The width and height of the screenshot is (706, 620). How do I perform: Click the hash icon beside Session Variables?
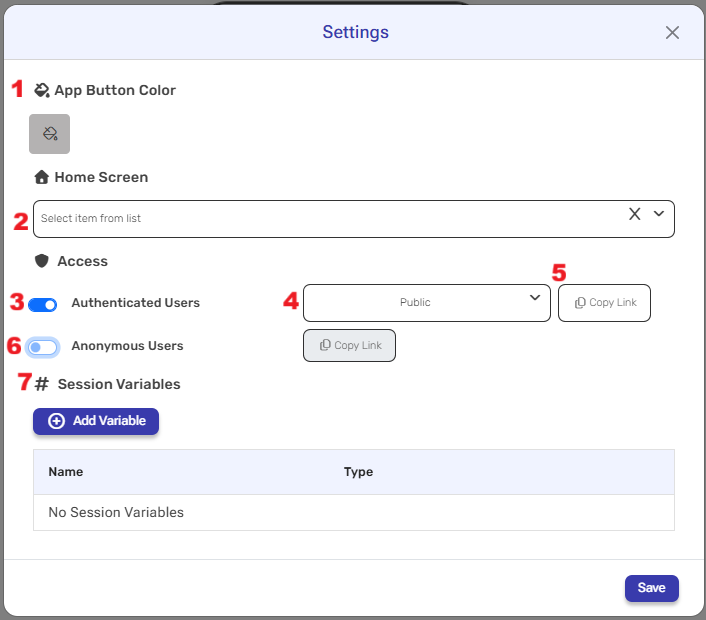pyautogui.click(x=42, y=384)
